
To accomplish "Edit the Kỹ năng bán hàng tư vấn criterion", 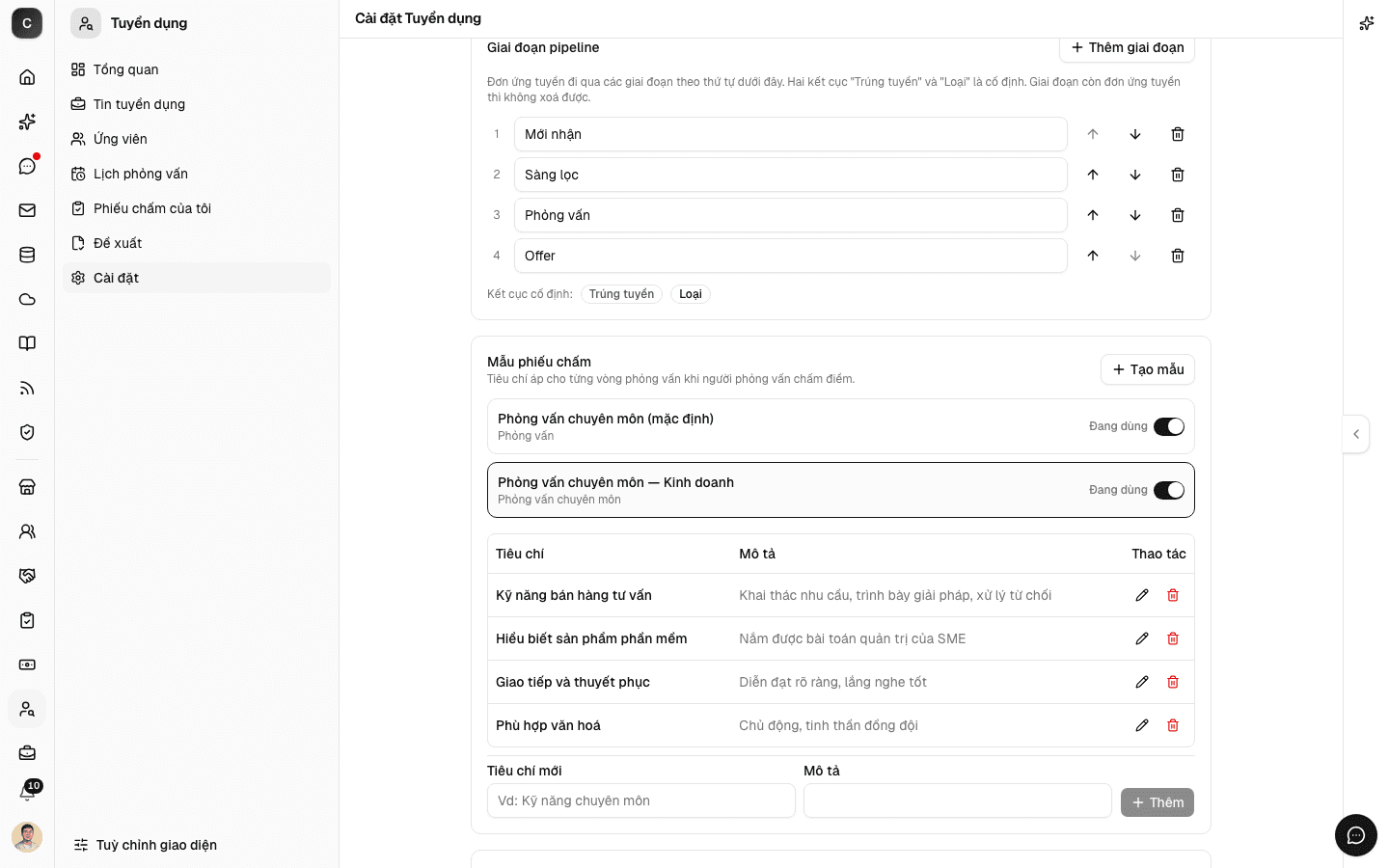I will pyautogui.click(x=1142, y=595).
